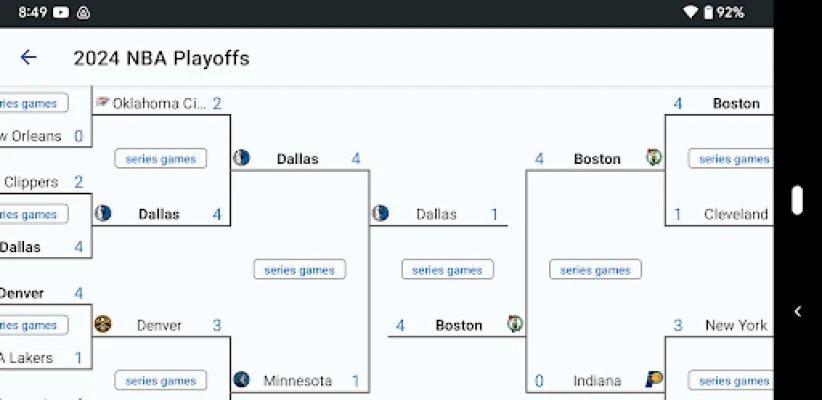Click the Indiana Pacers logo

654,380
